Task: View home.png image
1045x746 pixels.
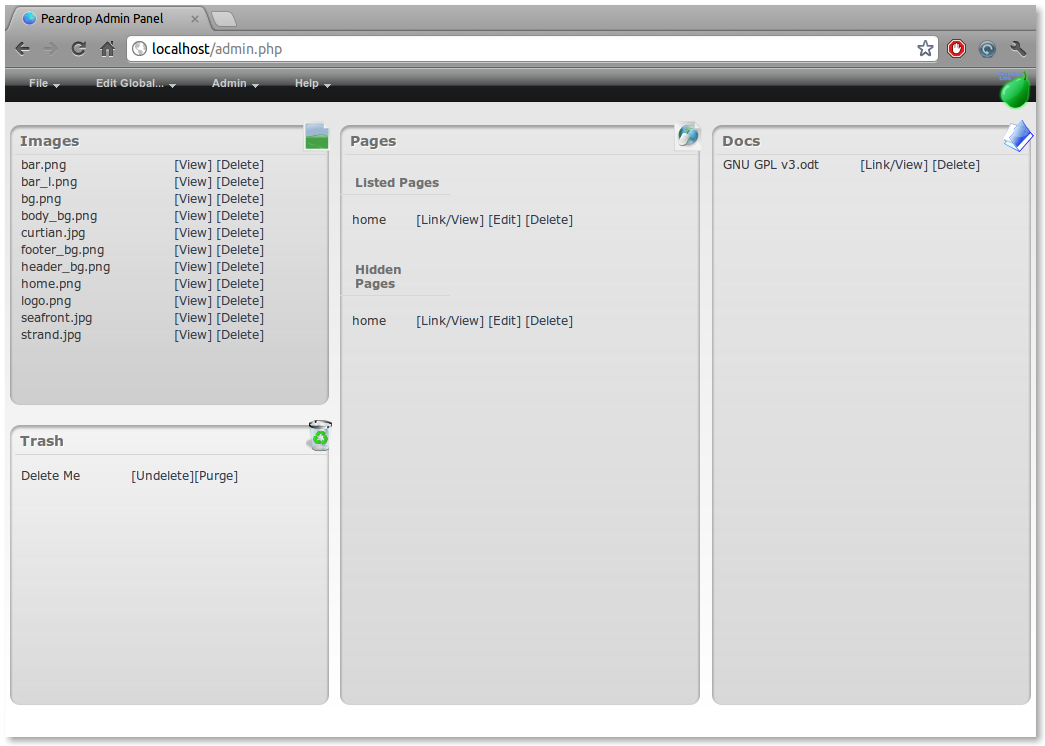Action: pos(193,283)
